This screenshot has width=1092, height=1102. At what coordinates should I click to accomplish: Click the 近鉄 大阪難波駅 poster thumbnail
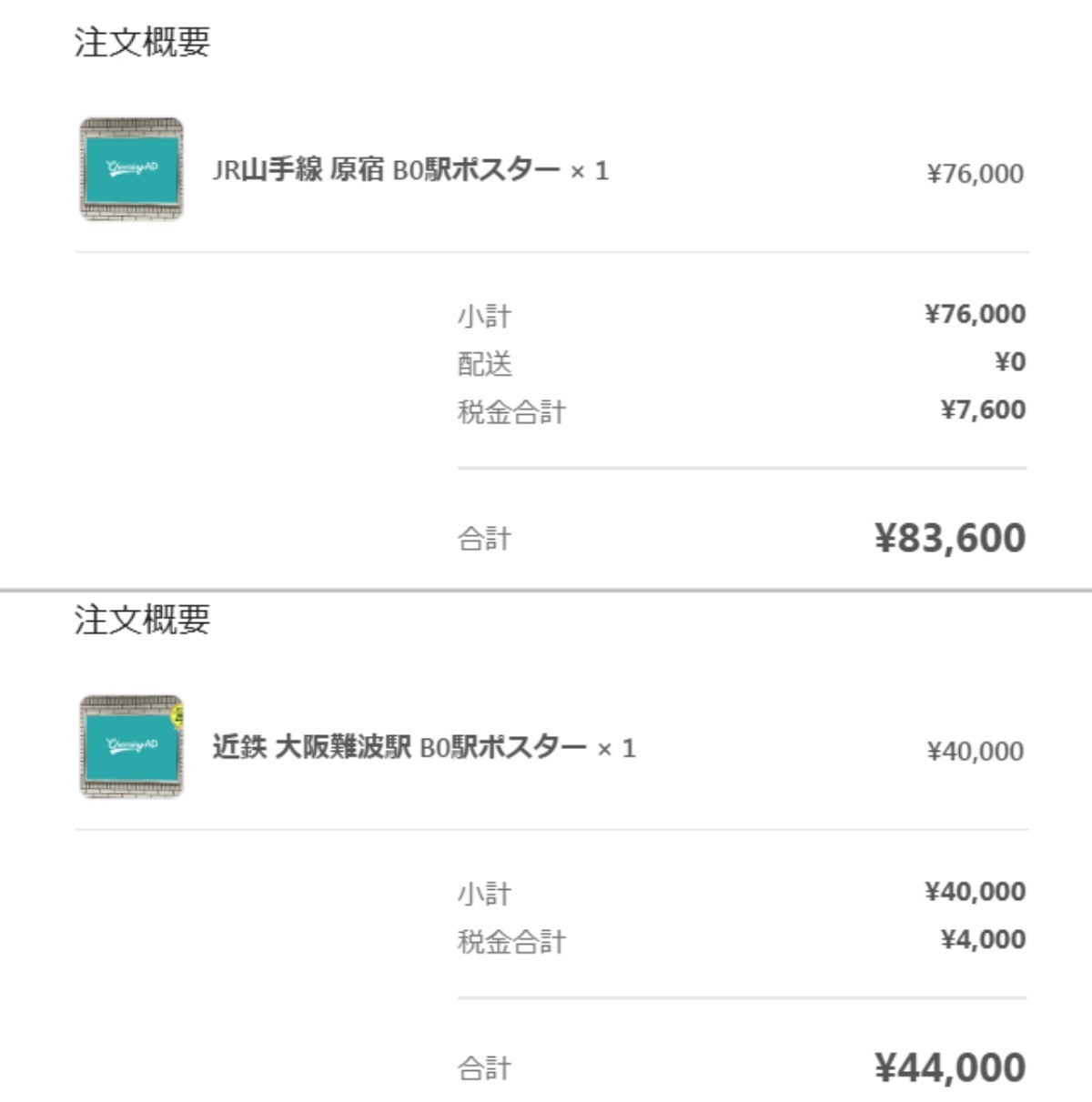131,747
